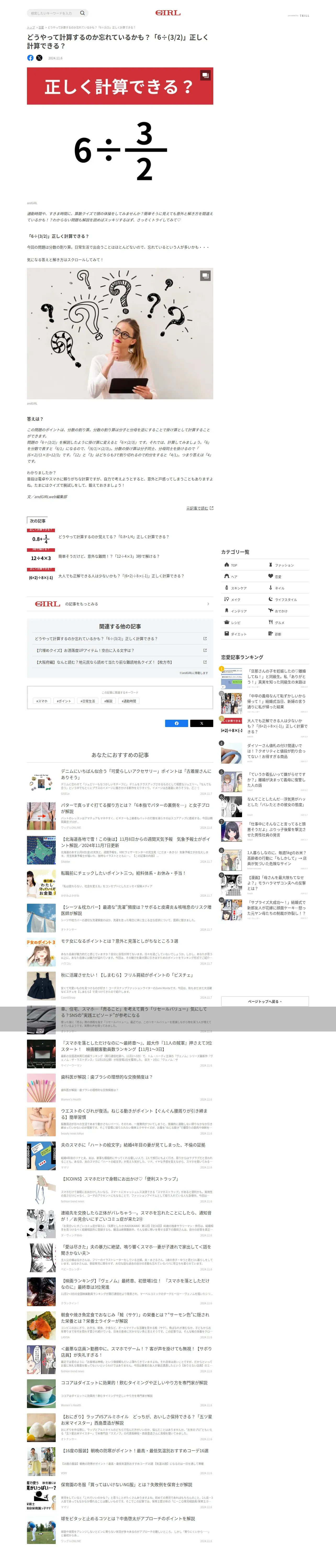Open メイク category icon

click(227, 599)
